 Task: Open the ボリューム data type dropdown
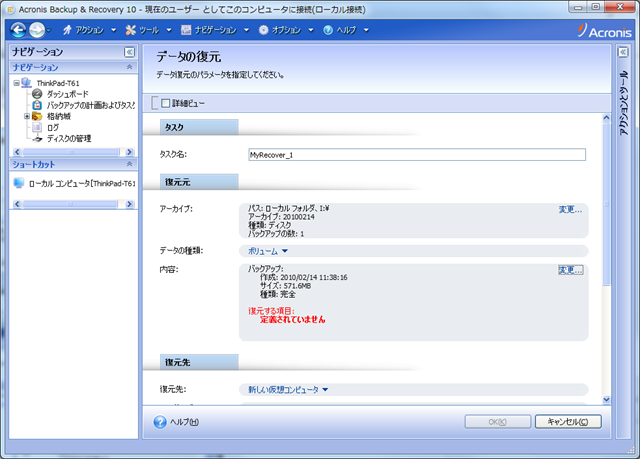pos(268,251)
